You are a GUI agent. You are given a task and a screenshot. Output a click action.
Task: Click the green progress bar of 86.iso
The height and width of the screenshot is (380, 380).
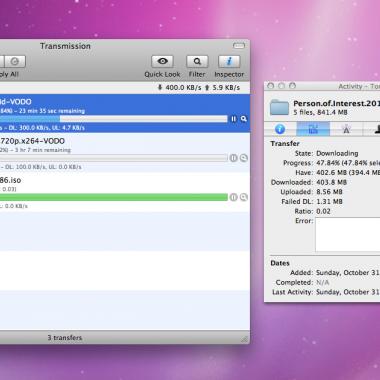pyautogui.click(x=114, y=197)
